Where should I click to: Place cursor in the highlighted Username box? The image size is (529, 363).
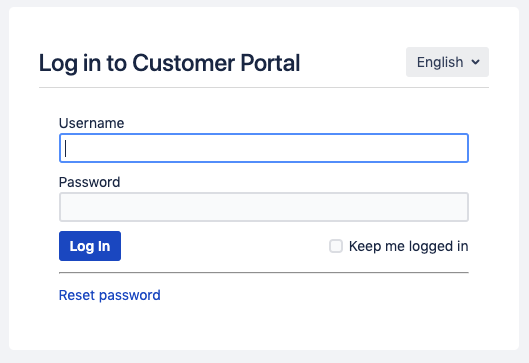point(264,148)
